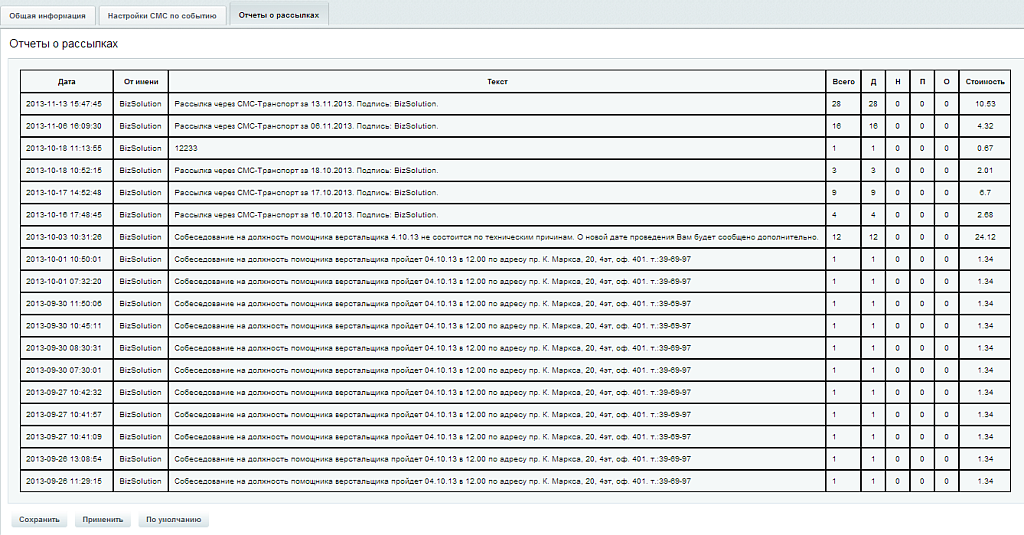Screen dimensions: 1024x535
Task: Click the Всего column header
Action: click(x=843, y=81)
